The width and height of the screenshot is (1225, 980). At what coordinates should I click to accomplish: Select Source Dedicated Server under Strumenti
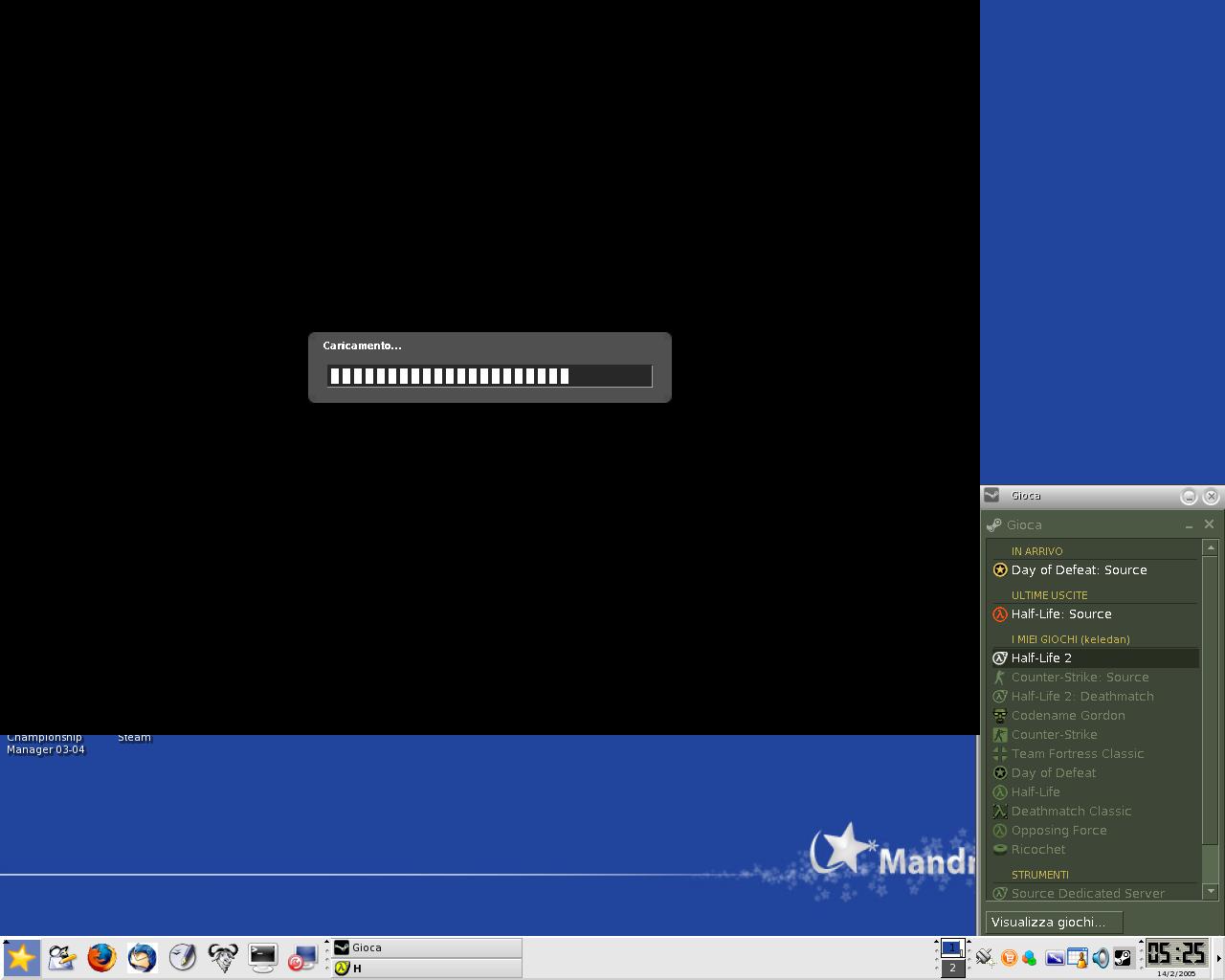pyautogui.click(x=1094, y=893)
